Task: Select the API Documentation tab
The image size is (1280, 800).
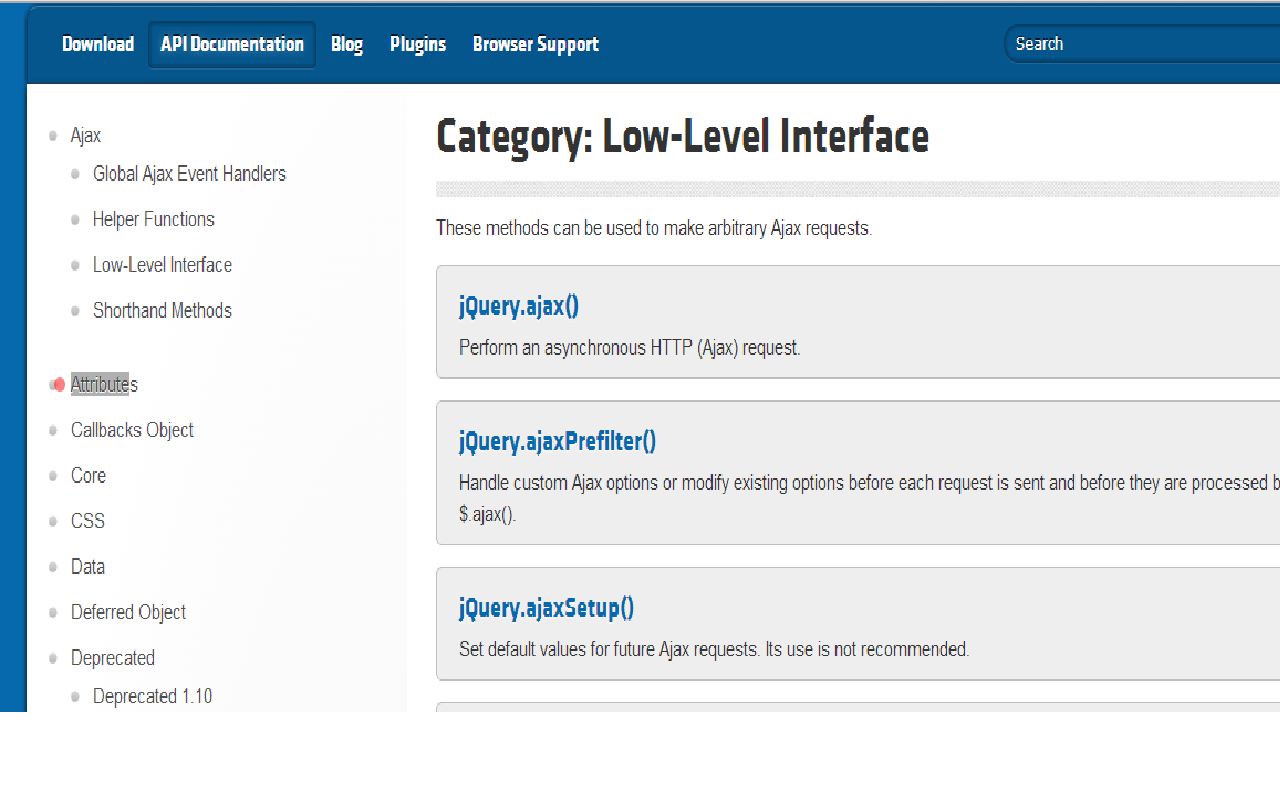Action: point(232,44)
